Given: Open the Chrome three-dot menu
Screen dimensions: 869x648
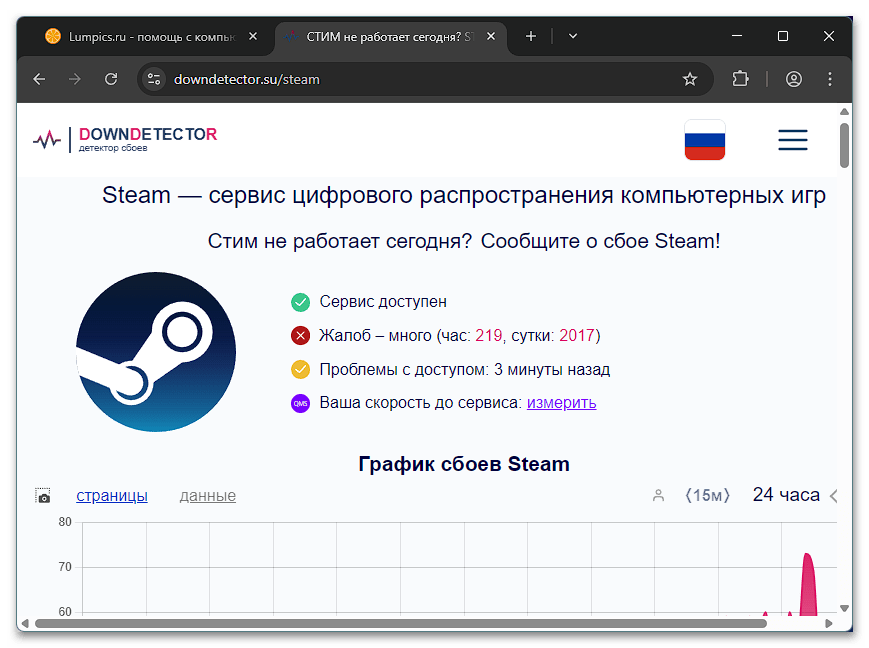Looking at the screenshot, I should [x=830, y=79].
